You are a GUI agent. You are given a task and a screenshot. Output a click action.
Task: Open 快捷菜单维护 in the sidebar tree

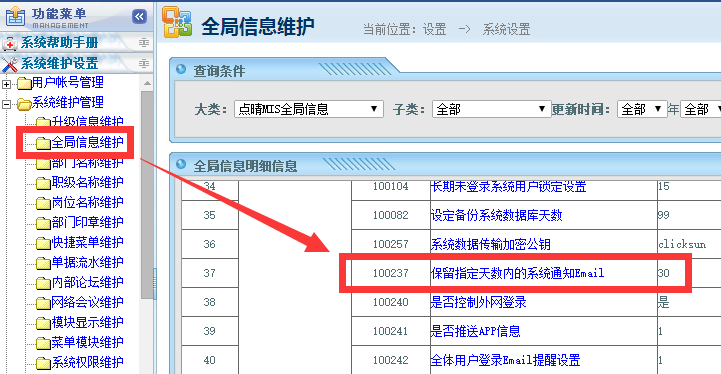tap(87, 242)
